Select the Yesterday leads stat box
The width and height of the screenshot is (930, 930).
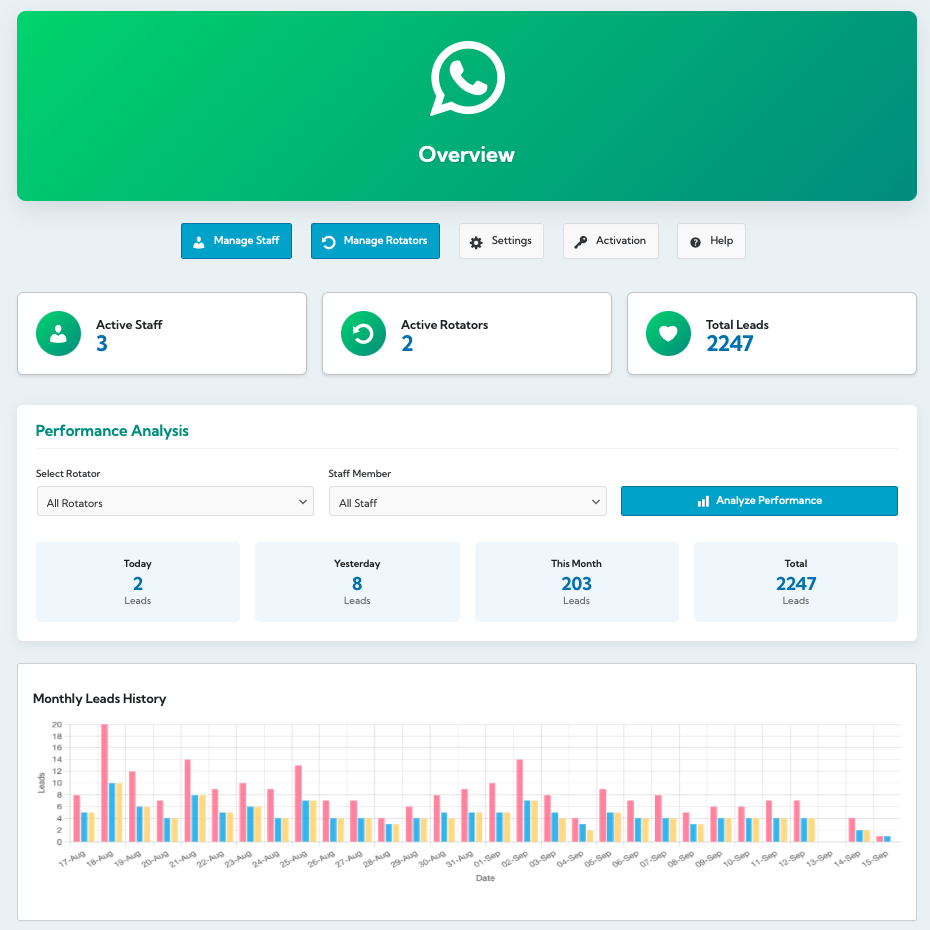point(357,582)
